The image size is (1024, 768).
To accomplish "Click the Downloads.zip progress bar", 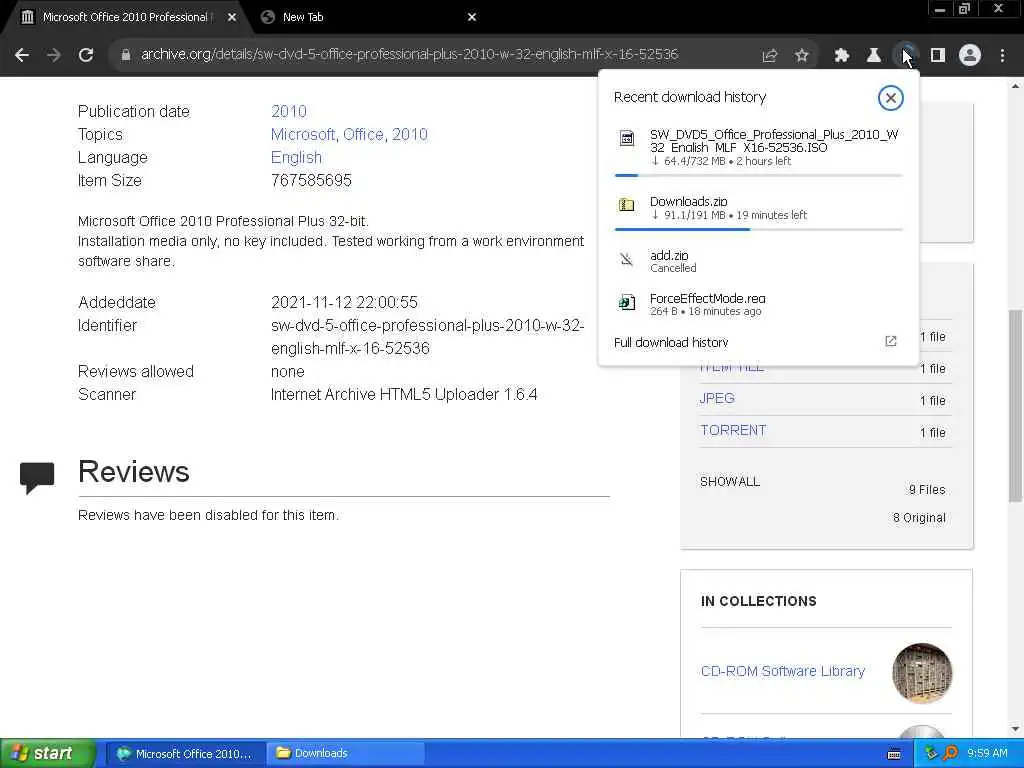I will [x=758, y=229].
